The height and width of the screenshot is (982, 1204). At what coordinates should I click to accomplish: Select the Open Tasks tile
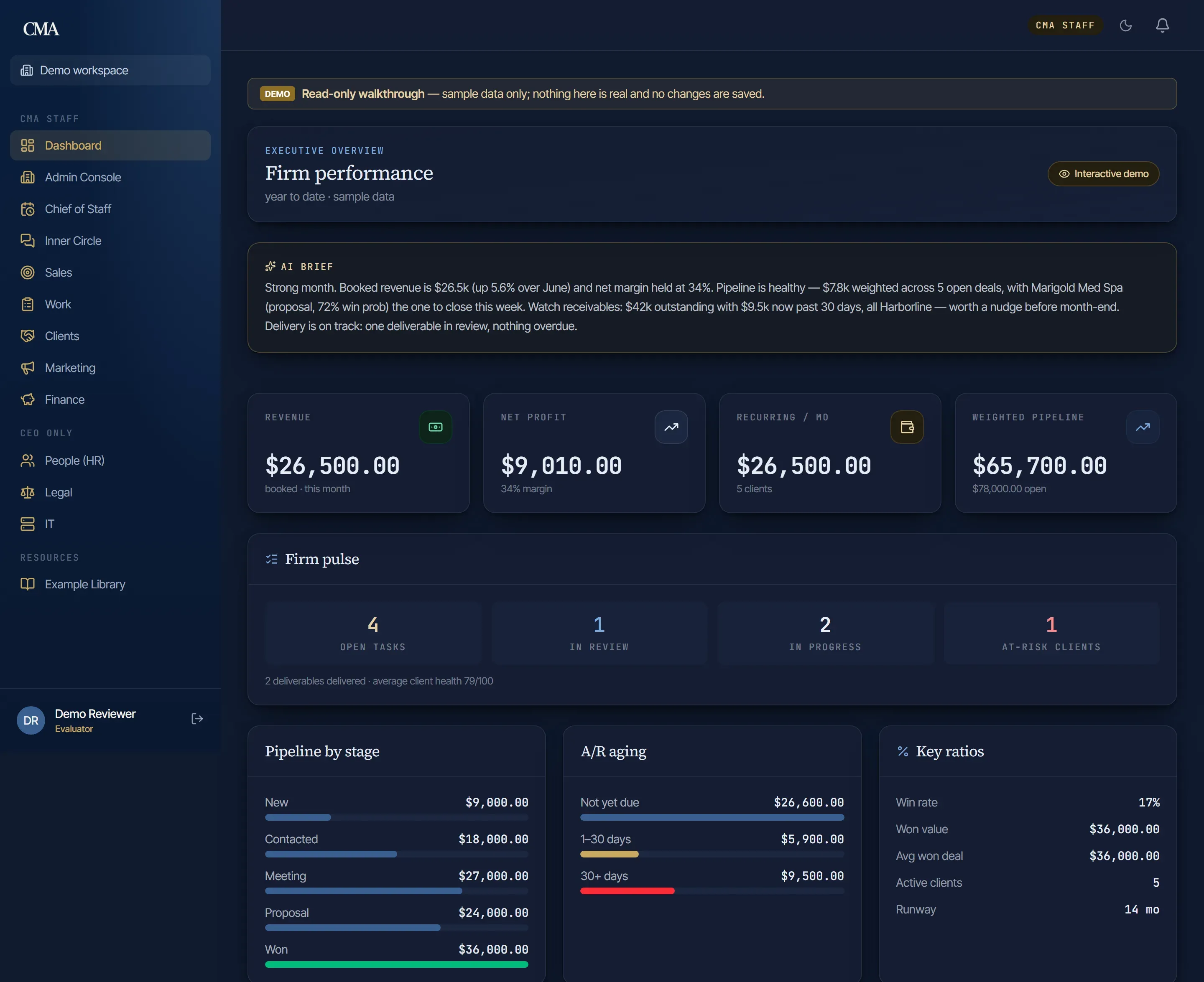pos(373,633)
